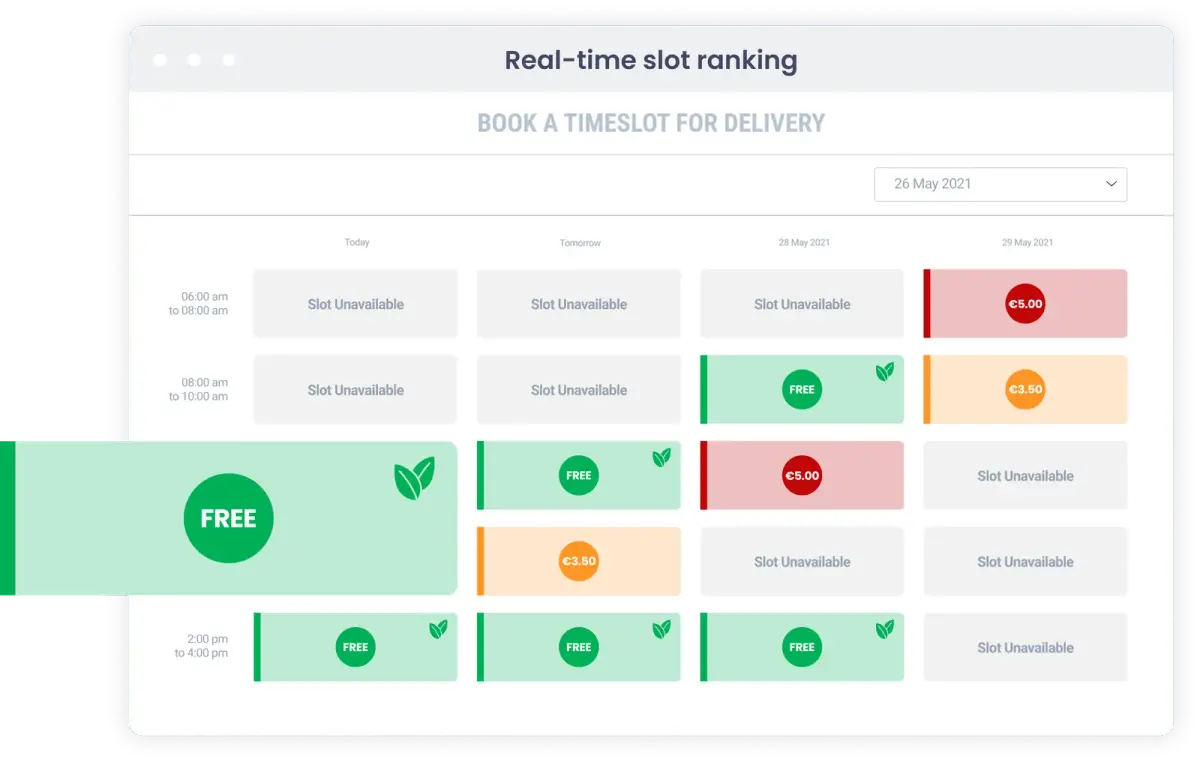The height and width of the screenshot is (762, 1200).
Task: Click the '06:00 am to 08:00 am' row label
Action: [x=199, y=304]
